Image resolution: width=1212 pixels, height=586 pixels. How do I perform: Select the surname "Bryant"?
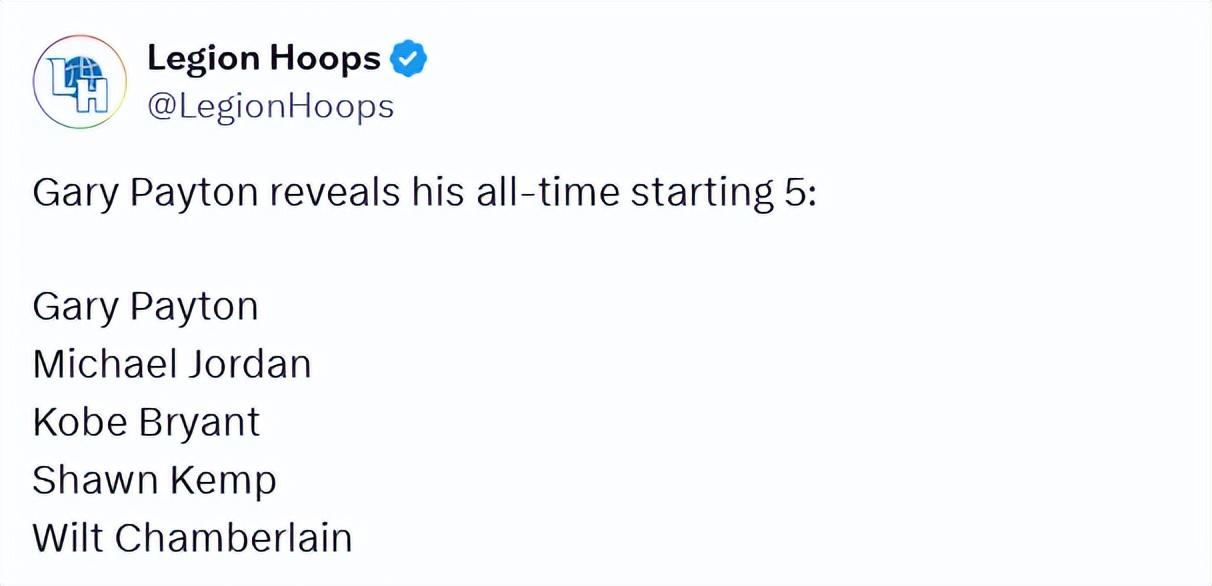coord(200,422)
